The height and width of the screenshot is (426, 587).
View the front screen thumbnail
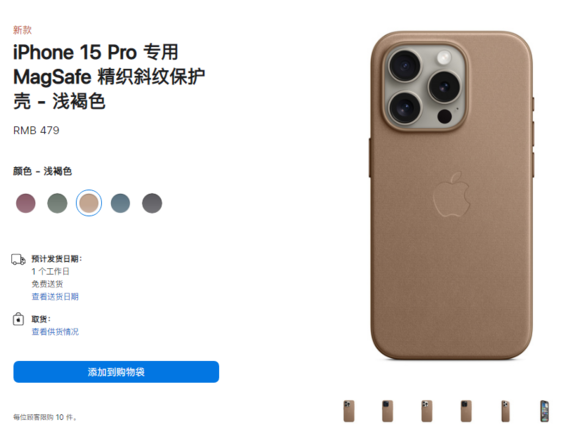544,411
